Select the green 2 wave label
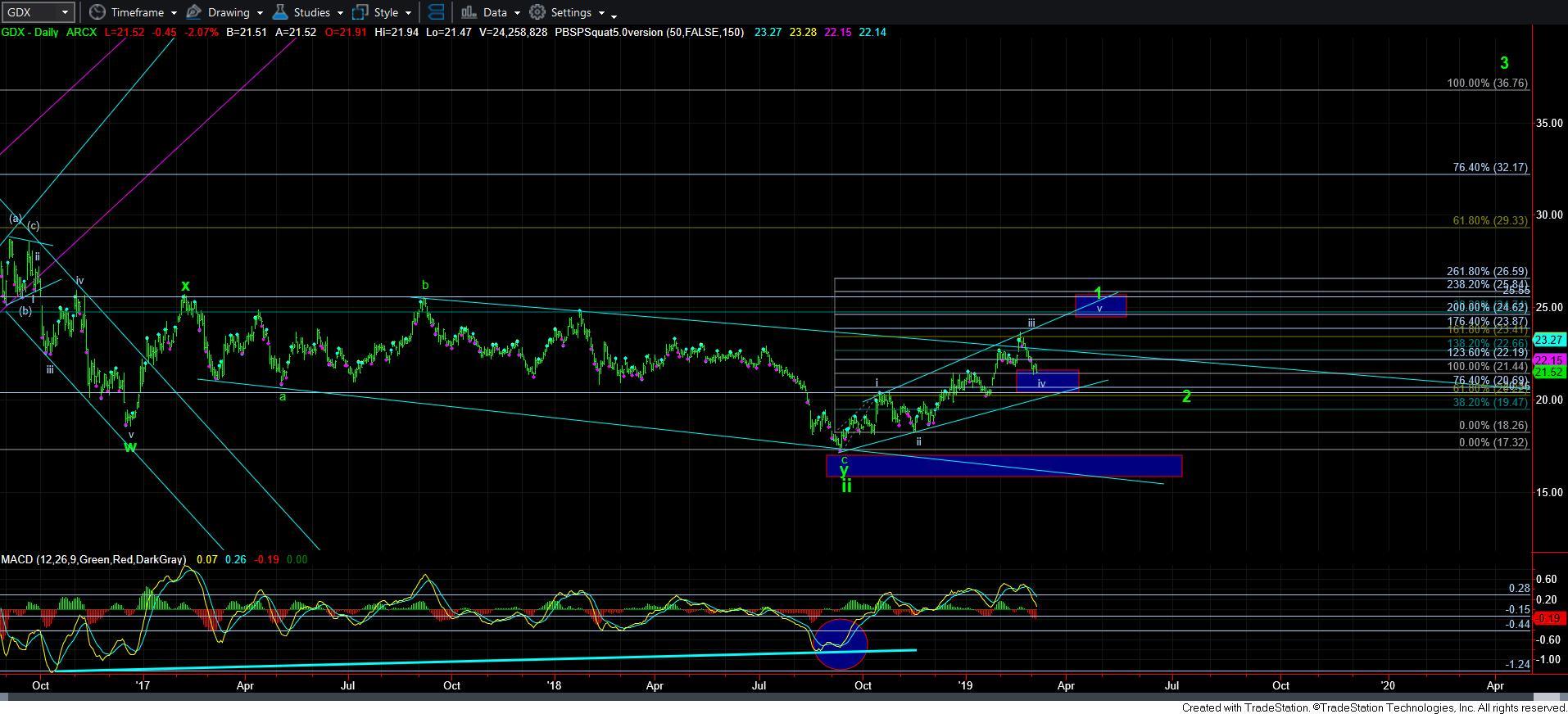 pos(1186,397)
